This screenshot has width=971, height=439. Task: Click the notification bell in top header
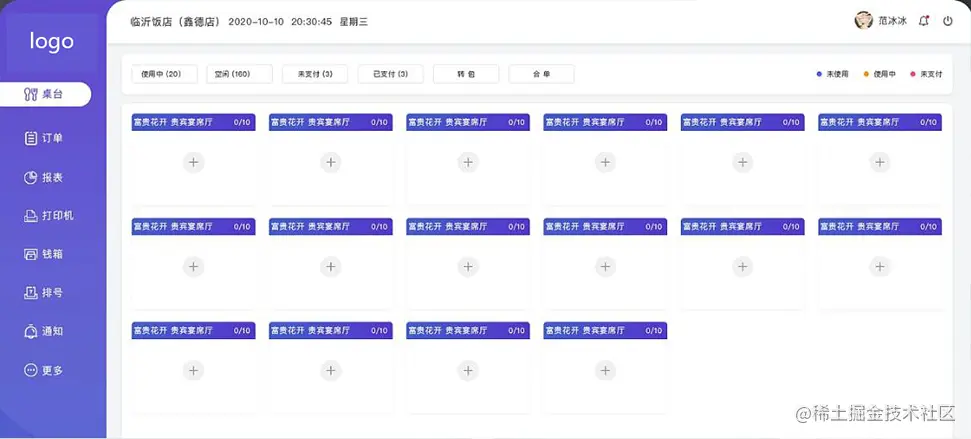click(x=923, y=20)
